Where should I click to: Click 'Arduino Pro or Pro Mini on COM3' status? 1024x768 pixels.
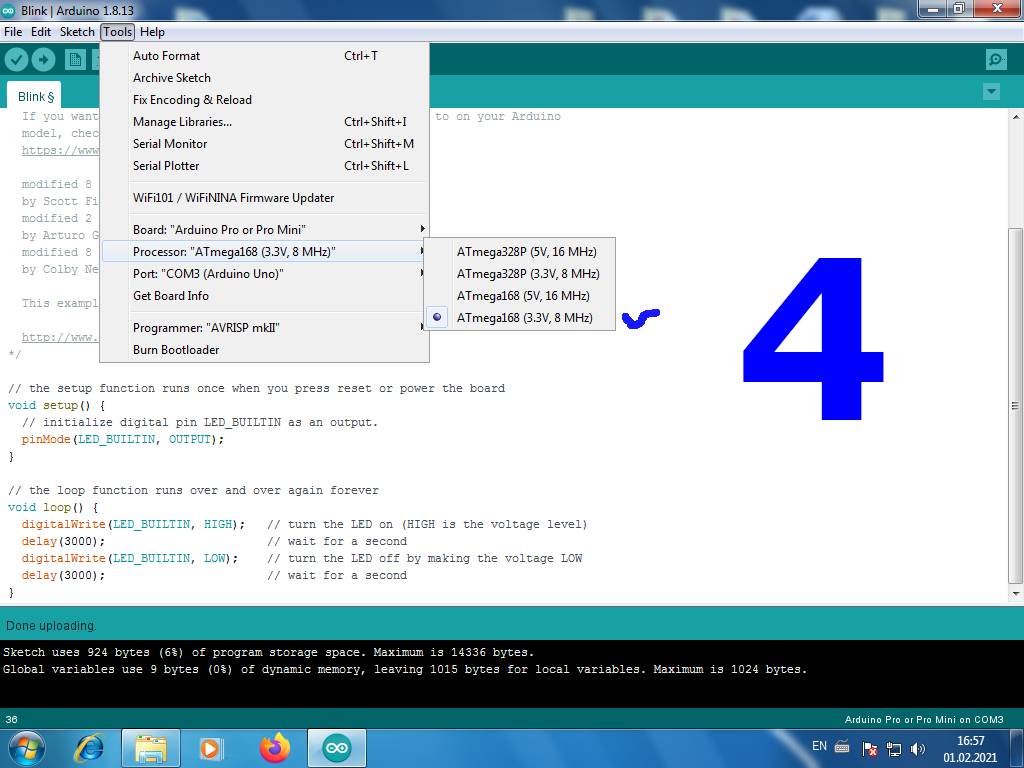point(924,720)
